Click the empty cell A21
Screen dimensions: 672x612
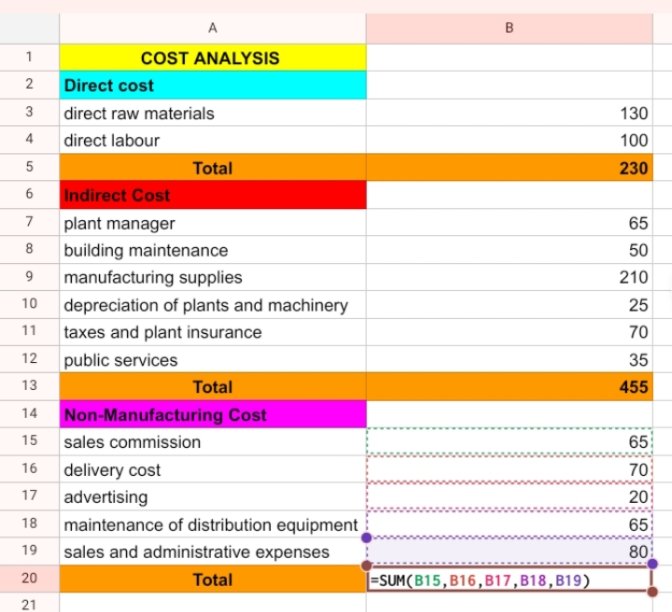[x=213, y=603]
